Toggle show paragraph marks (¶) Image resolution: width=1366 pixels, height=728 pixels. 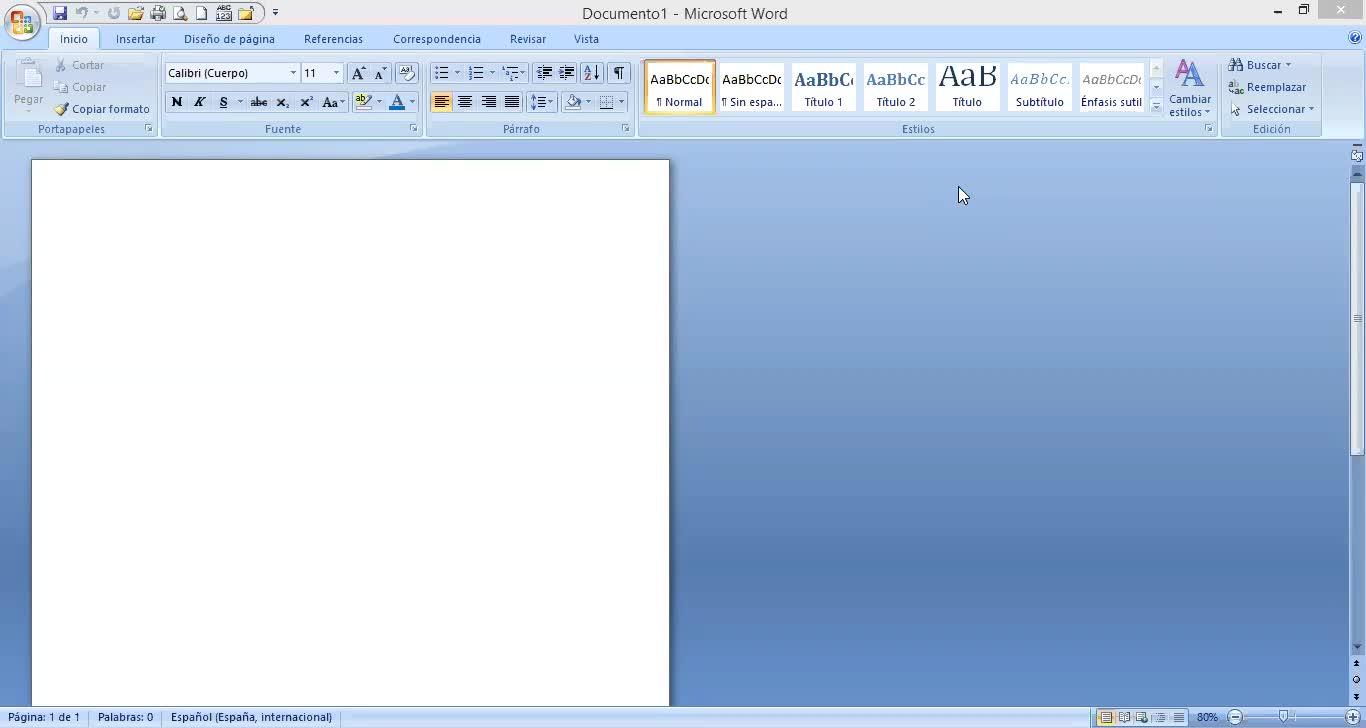(x=619, y=73)
